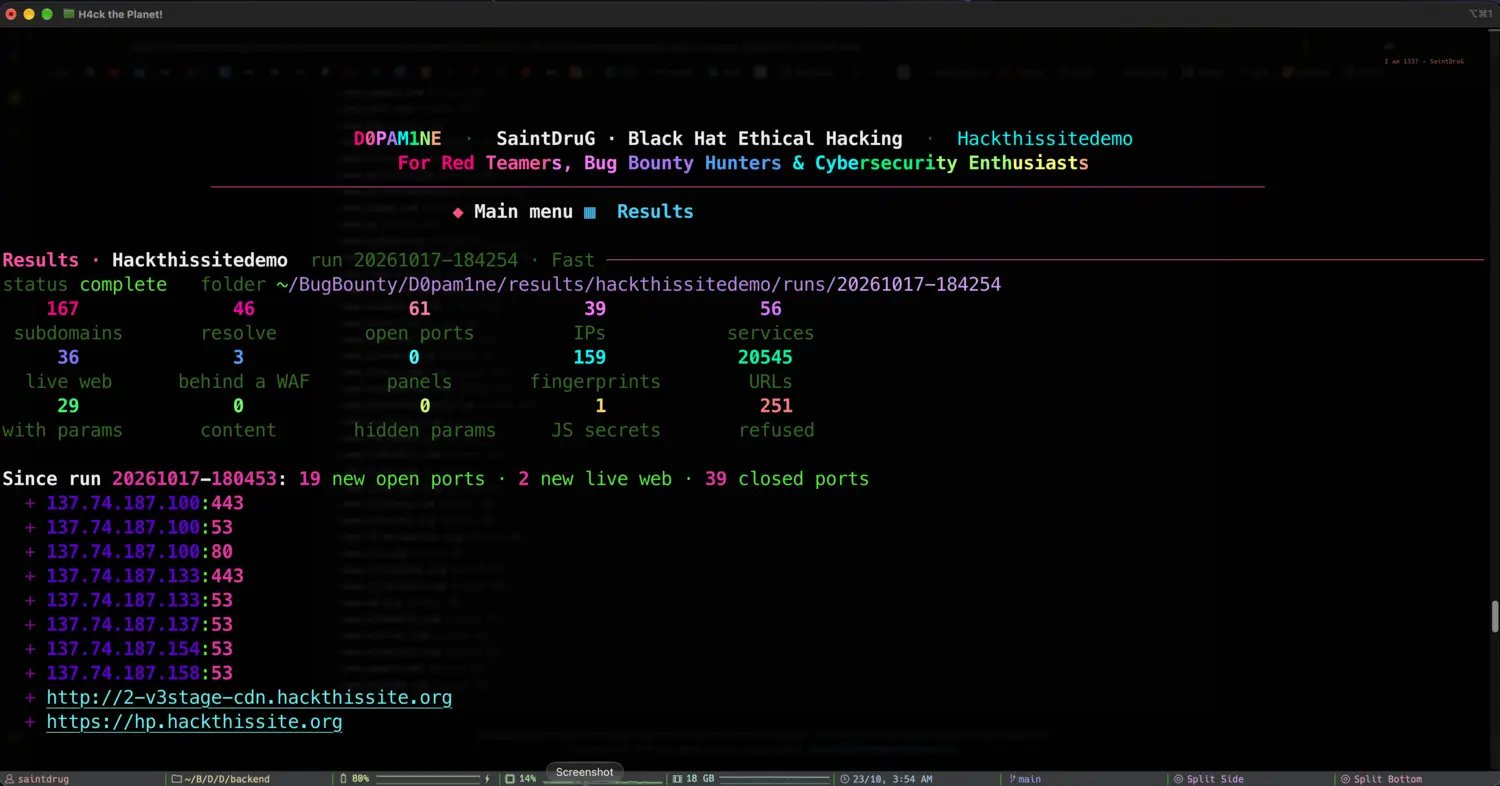Click the 46 resolve count

(243, 309)
